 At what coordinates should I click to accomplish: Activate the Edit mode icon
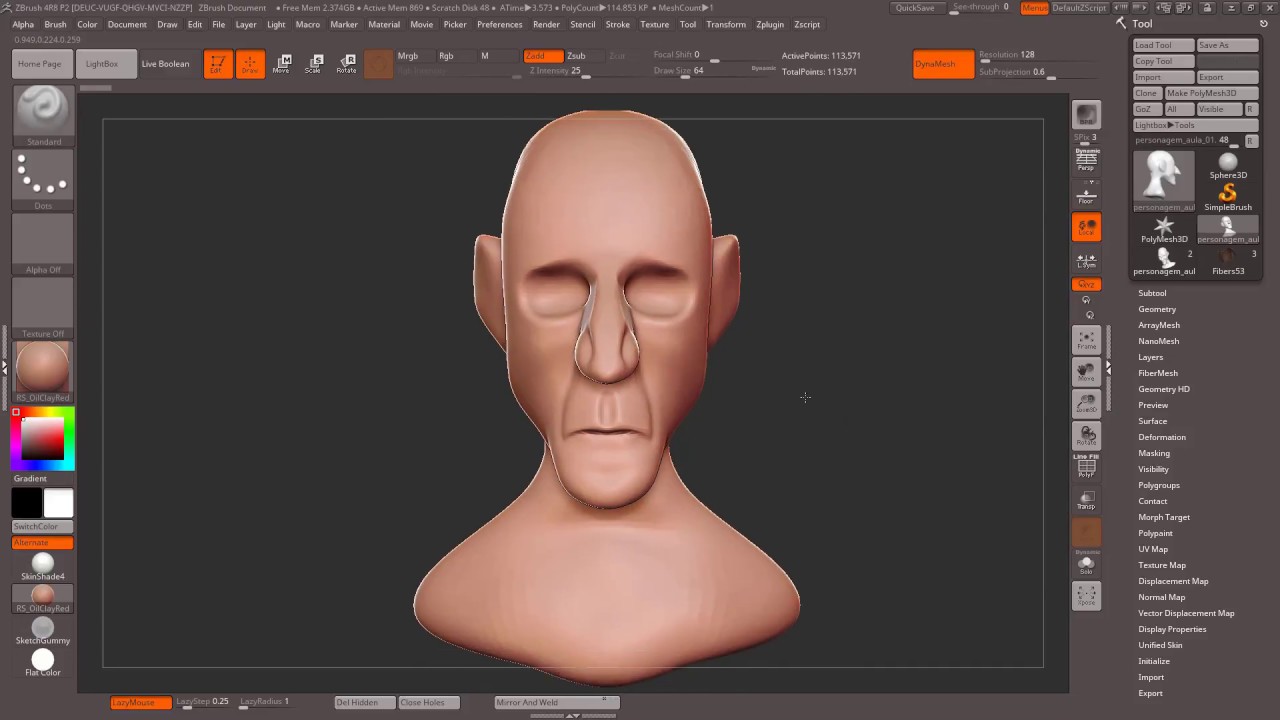pos(217,64)
